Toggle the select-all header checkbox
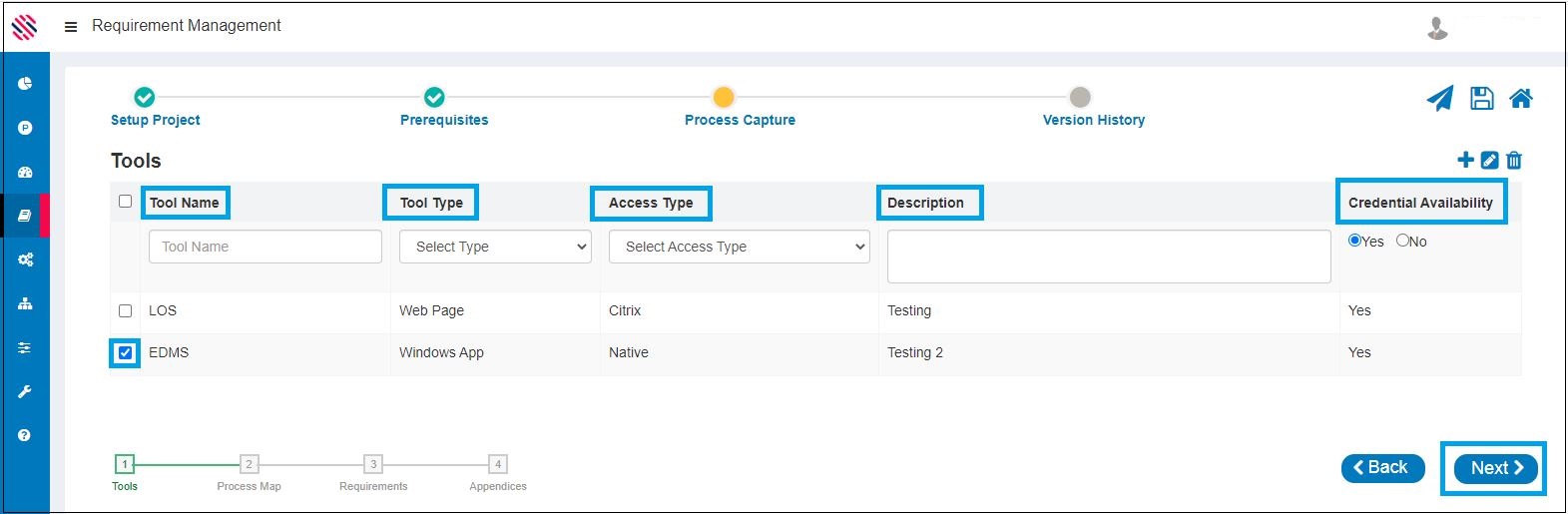This screenshot has height=514, width=1568. click(x=125, y=202)
